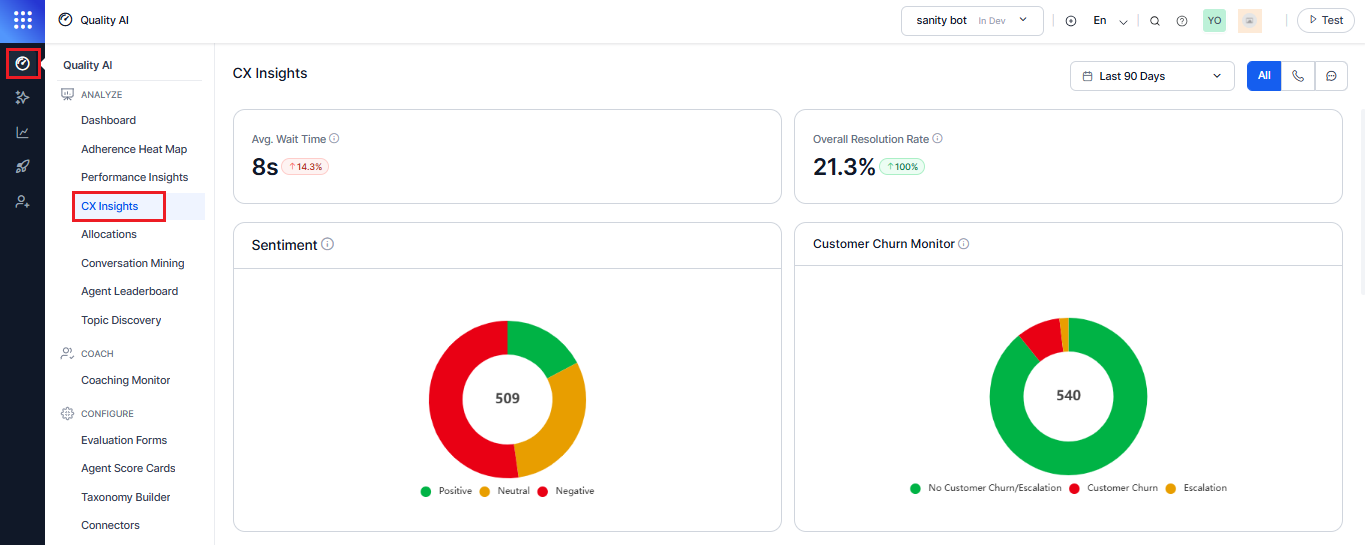Expand the En language dropdown
Image resolution: width=1365 pixels, height=545 pixels.
(1110, 21)
